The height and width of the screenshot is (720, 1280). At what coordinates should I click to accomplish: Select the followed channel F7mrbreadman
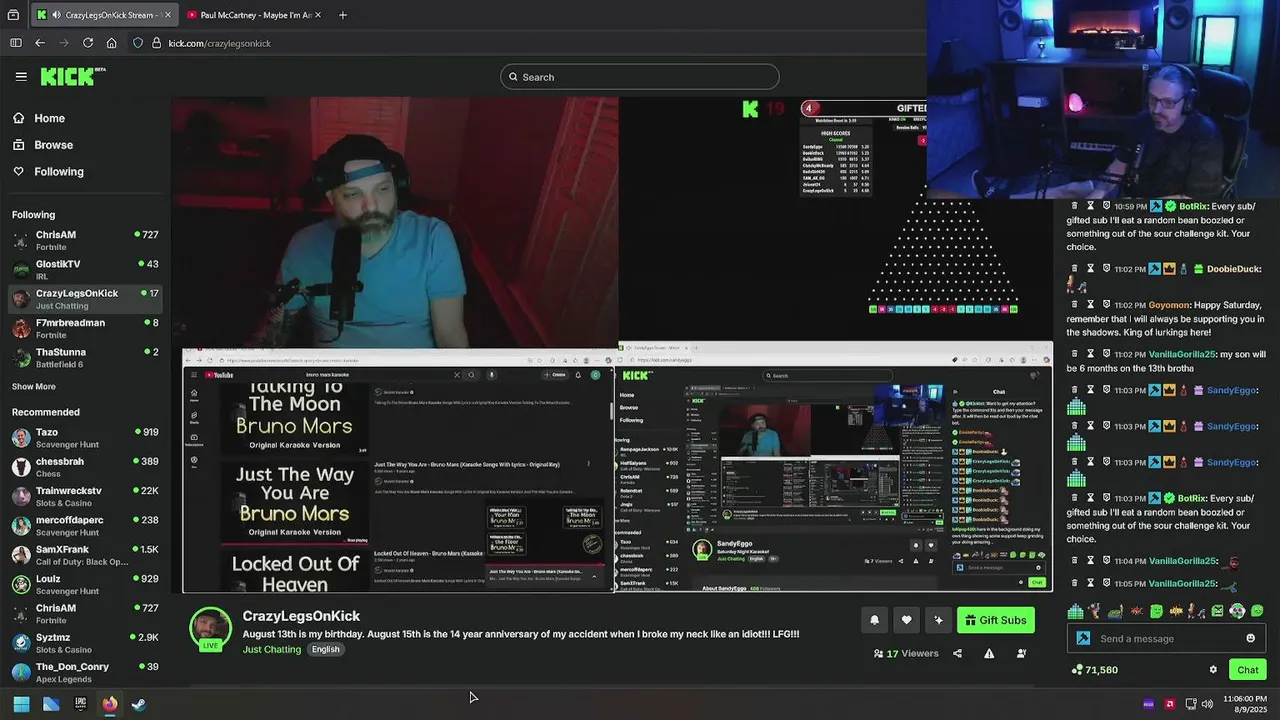click(x=85, y=328)
